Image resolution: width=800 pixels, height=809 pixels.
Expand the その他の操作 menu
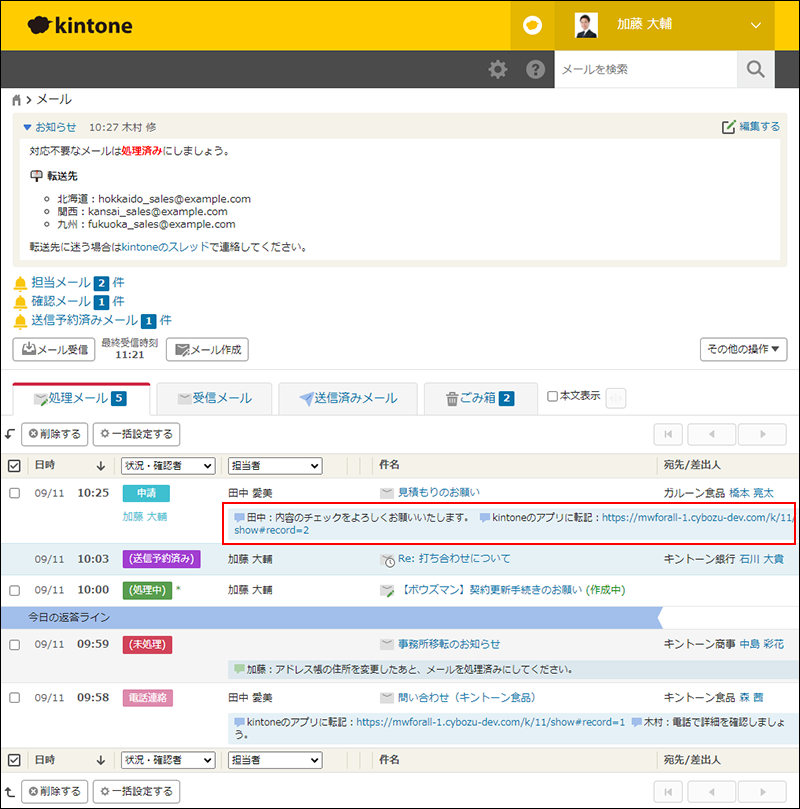click(x=744, y=349)
